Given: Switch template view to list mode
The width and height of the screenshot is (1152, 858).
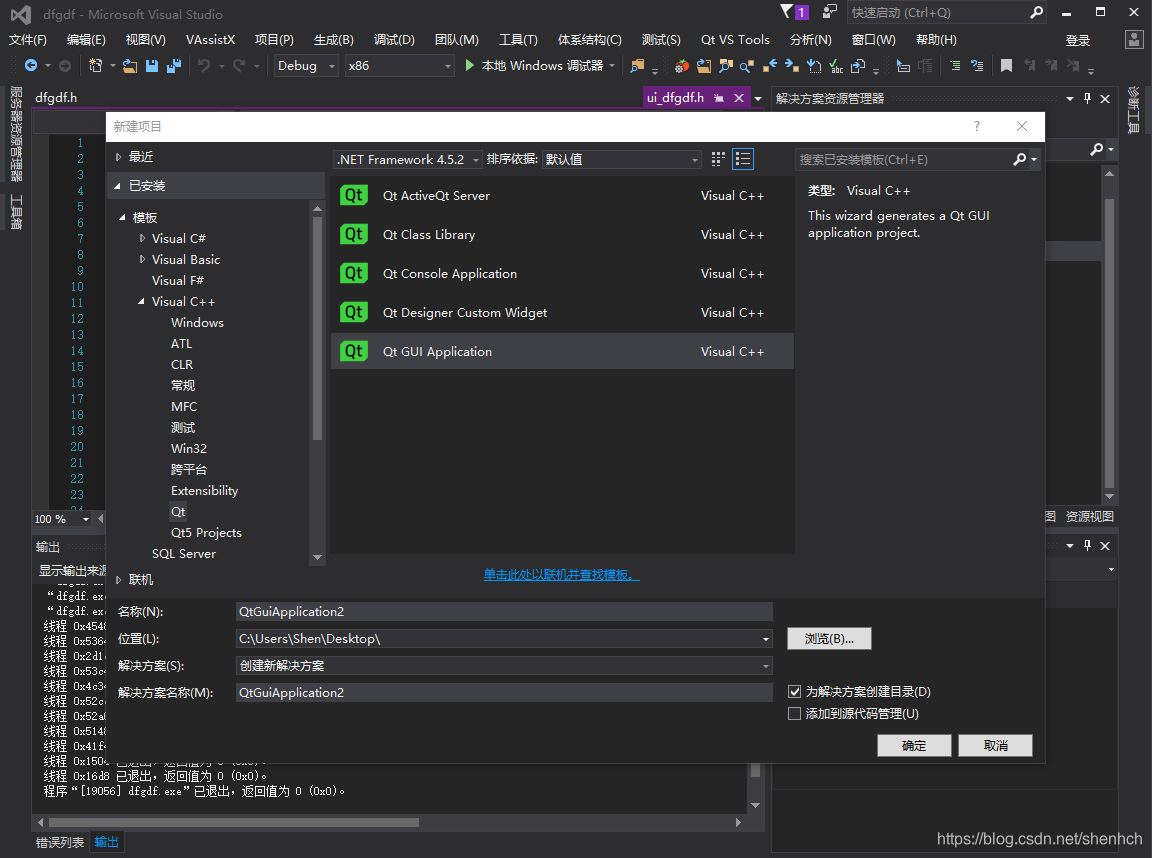Looking at the screenshot, I should click(744, 159).
